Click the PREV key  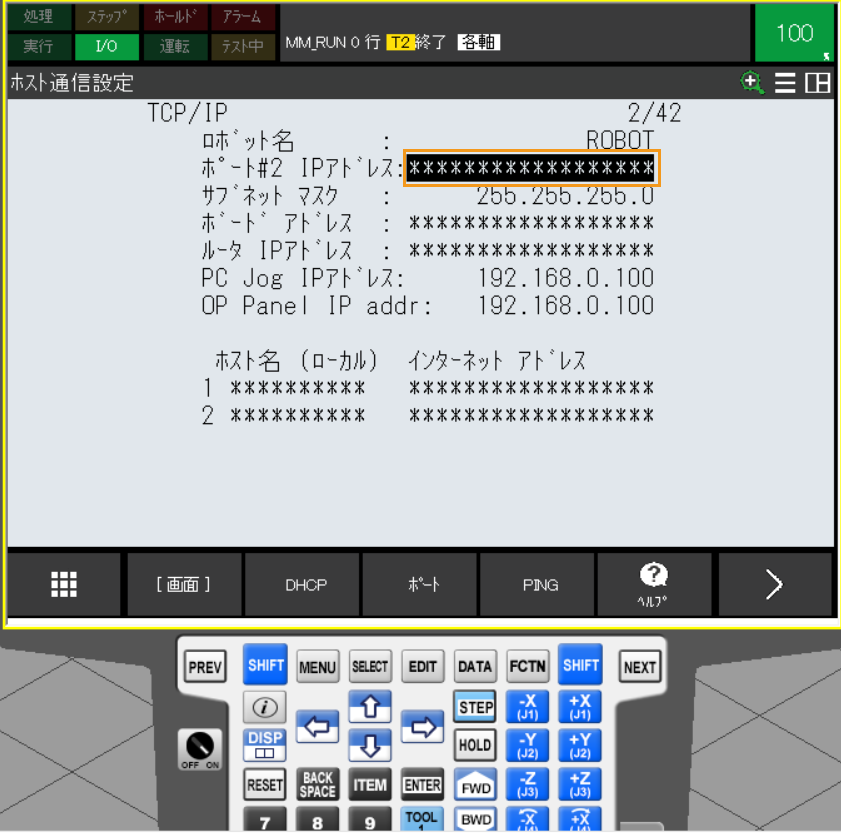(x=205, y=667)
